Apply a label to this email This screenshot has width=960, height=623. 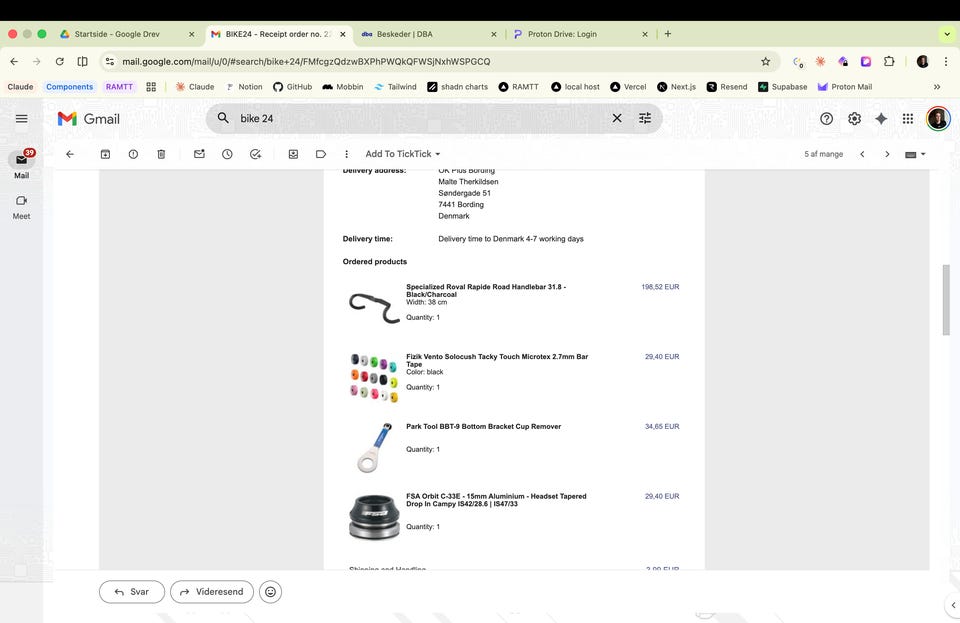[x=321, y=154]
